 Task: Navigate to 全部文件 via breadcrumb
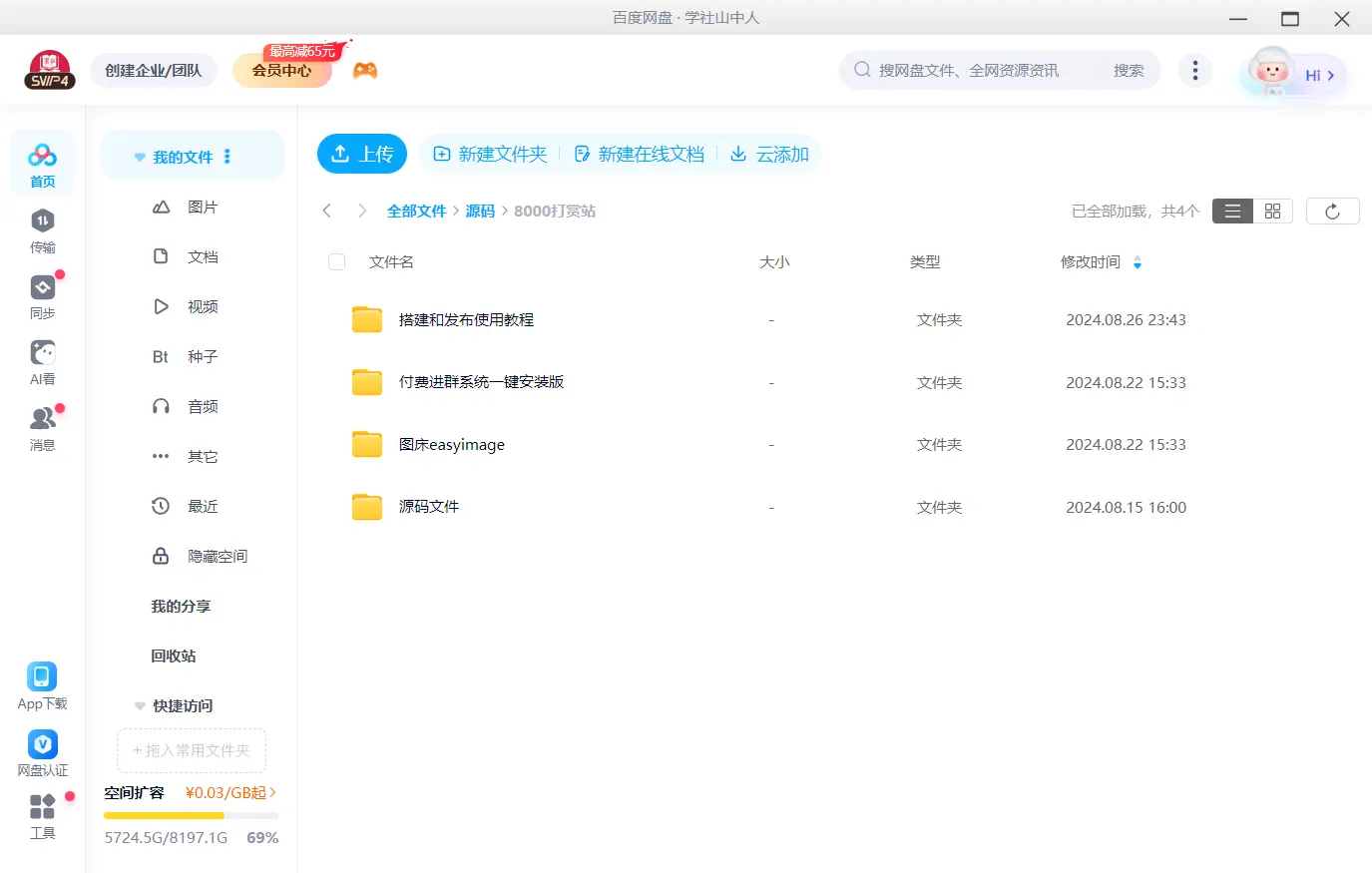(x=416, y=211)
